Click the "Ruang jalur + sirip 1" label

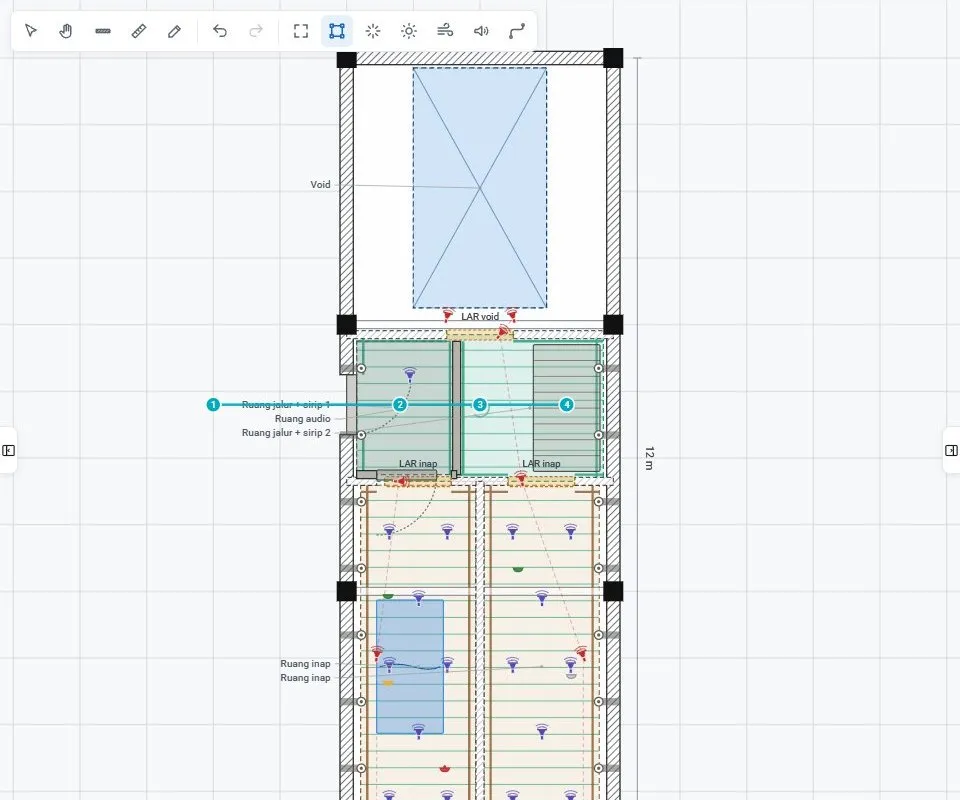(286, 405)
